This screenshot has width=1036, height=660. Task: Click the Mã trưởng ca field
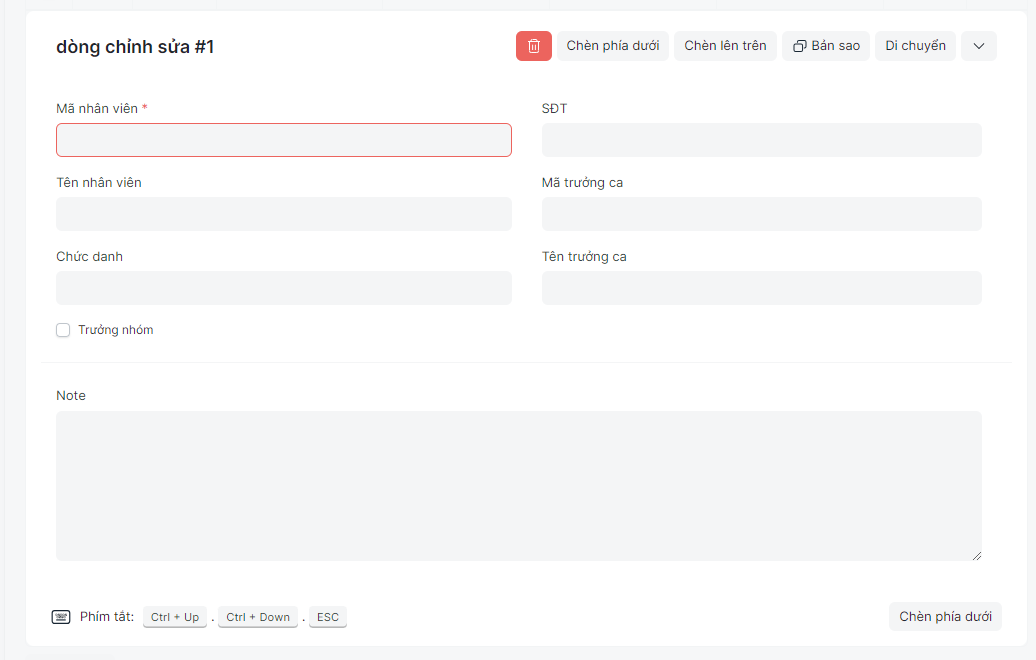click(x=761, y=214)
